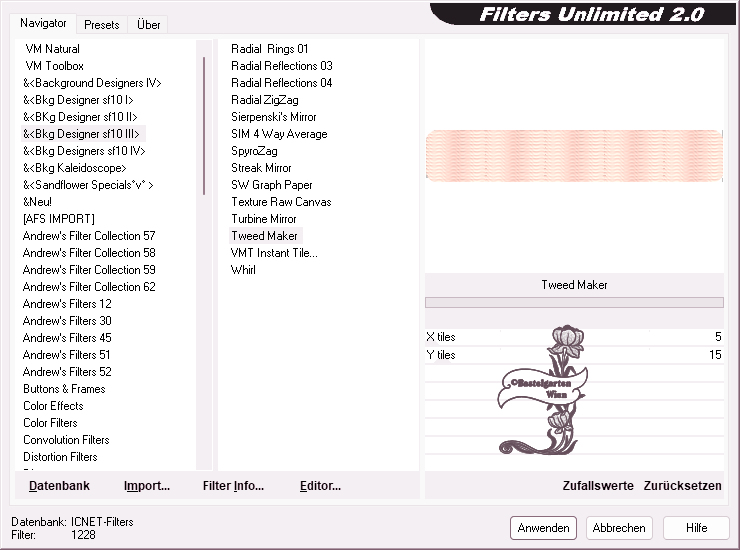Select Color Filters category
This screenshot has height=550, width=740.
tap(50, 423)
